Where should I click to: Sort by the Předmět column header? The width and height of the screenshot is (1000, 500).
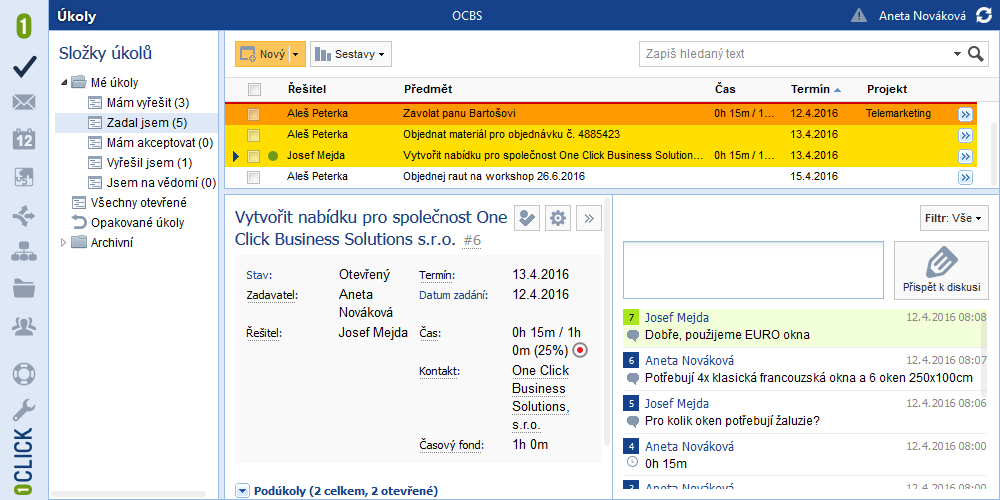pos(428,89)
